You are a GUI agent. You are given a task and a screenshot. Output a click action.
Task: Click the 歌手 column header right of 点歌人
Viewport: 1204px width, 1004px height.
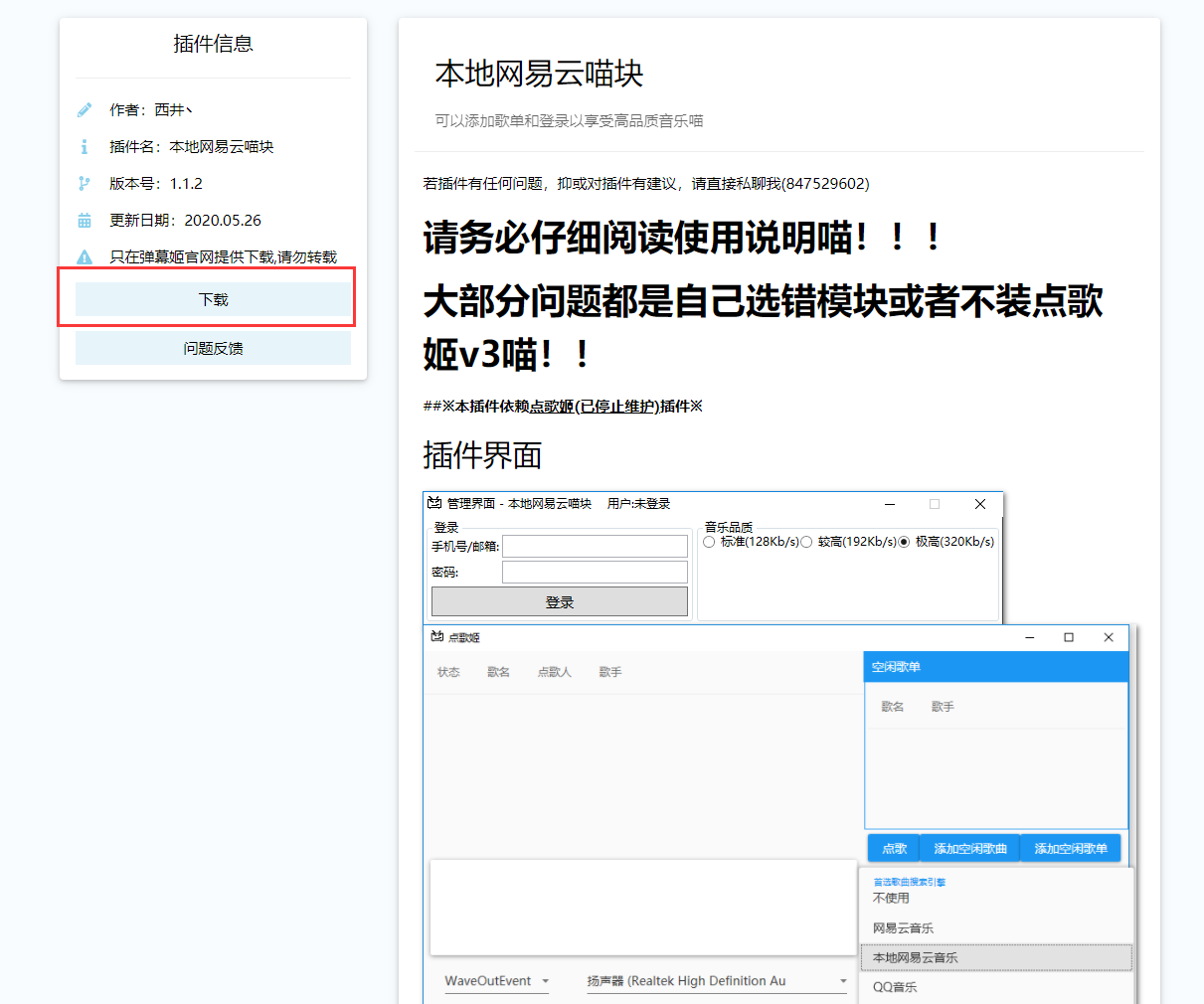(610, 673)
